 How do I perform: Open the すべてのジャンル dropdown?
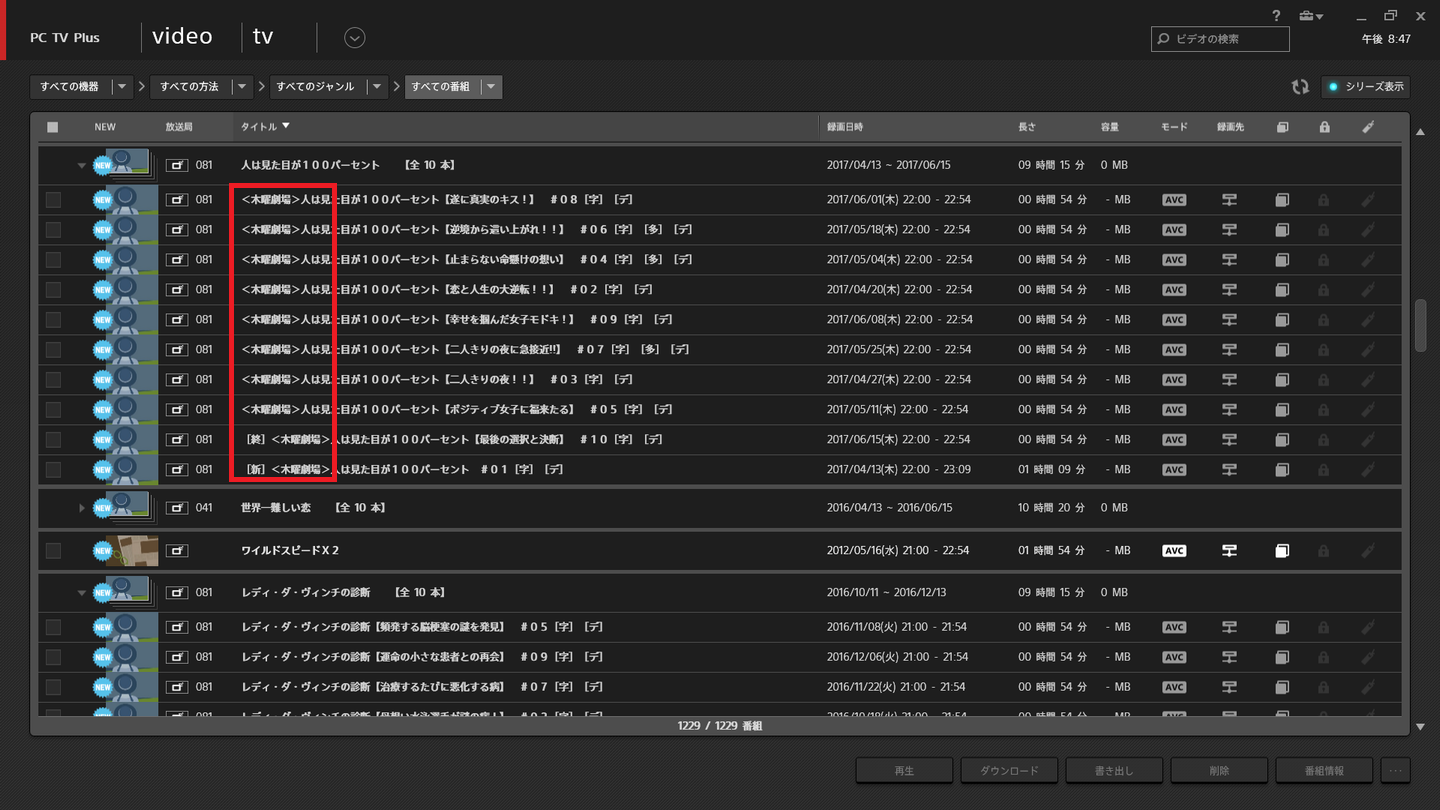(x=377, y=87)
